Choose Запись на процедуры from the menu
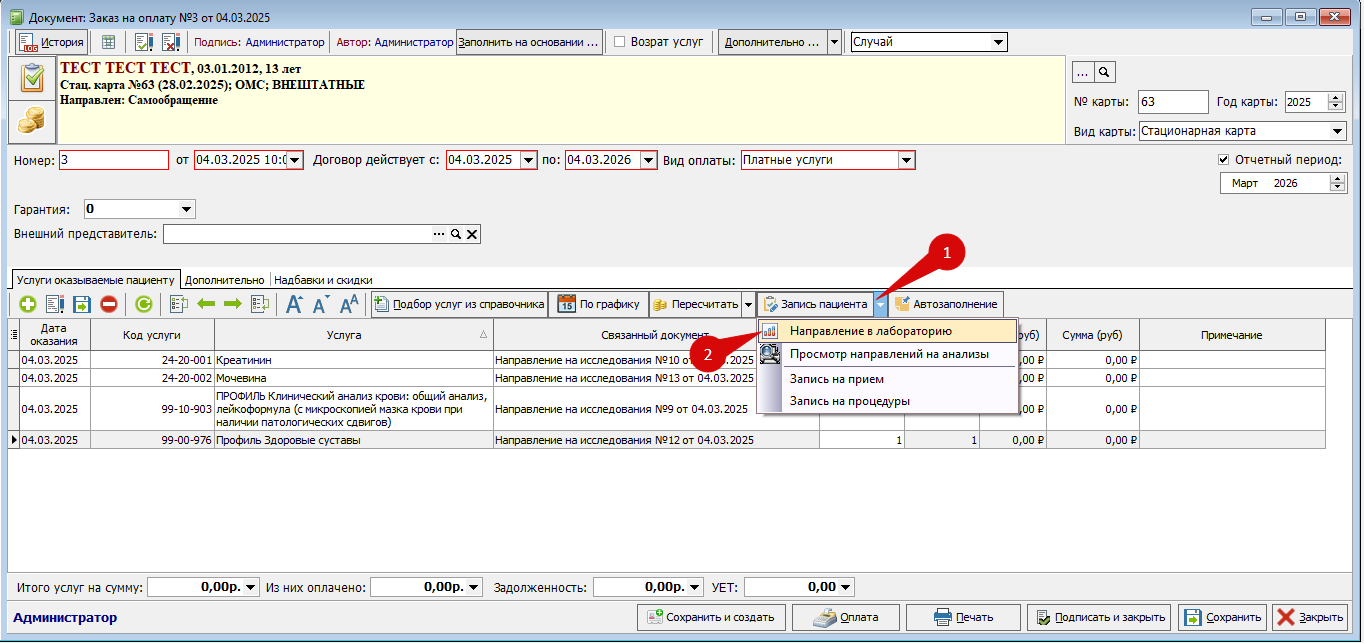Viewport: 1364px width, 643px height. tap(849, 401)
